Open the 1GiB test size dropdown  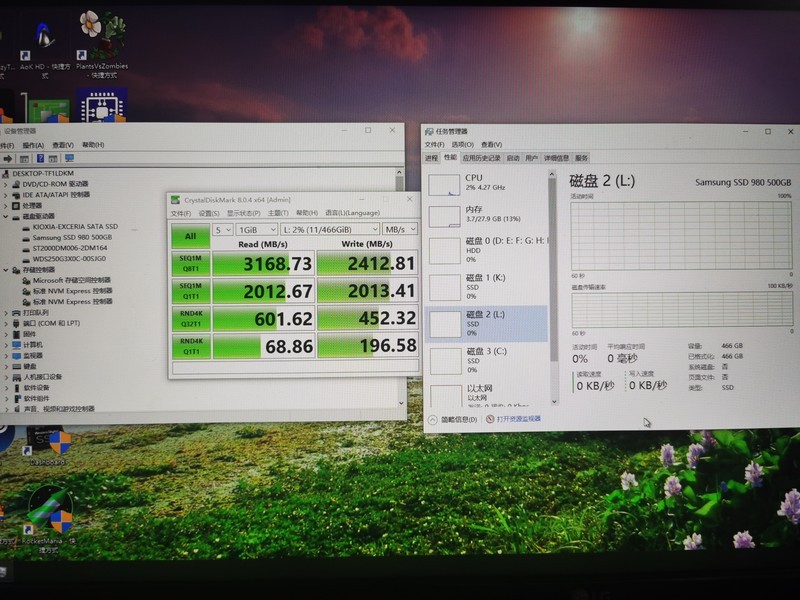click(x=256, y=230)
